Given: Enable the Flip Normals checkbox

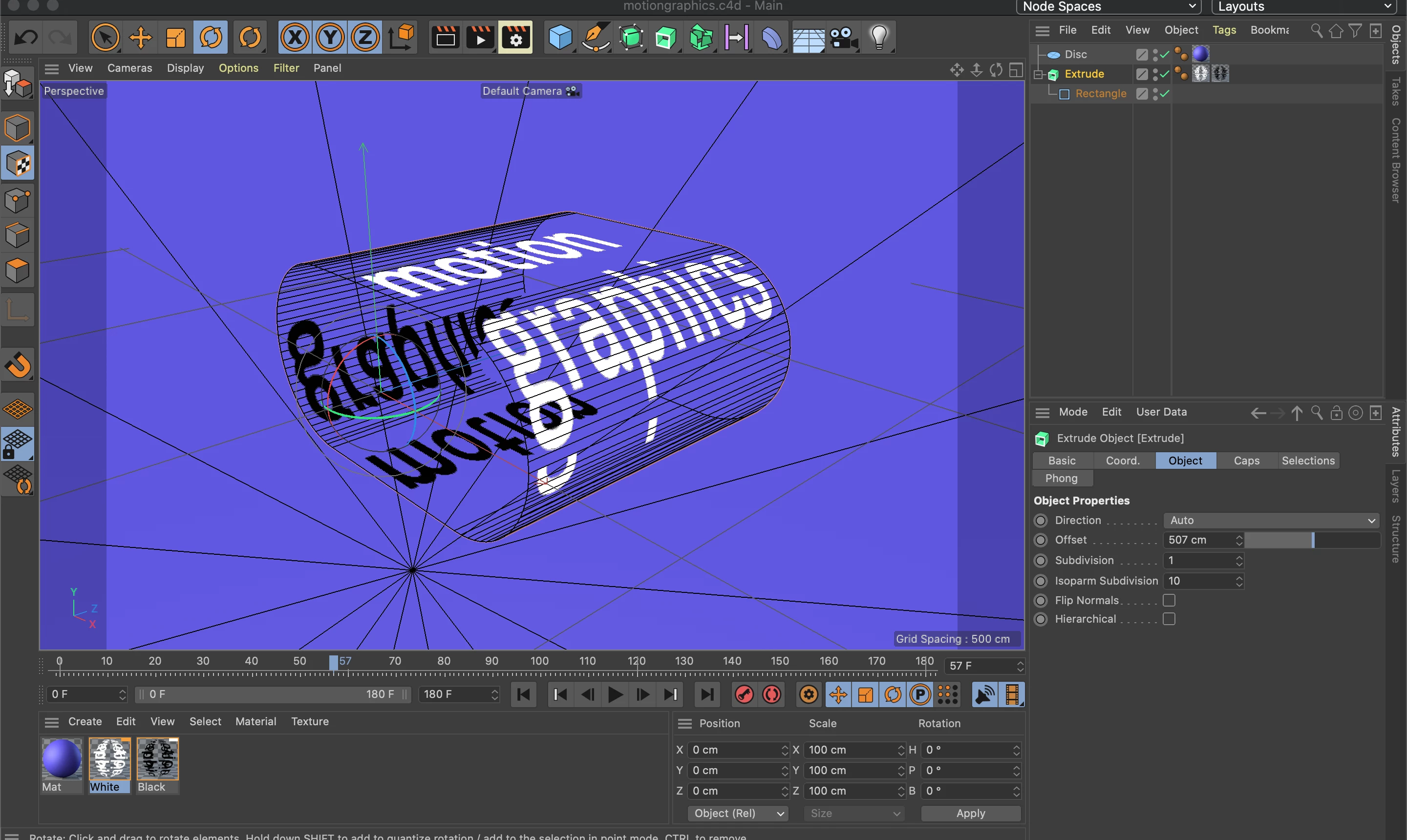Looking at the screenshot, I should (1169, 600).
